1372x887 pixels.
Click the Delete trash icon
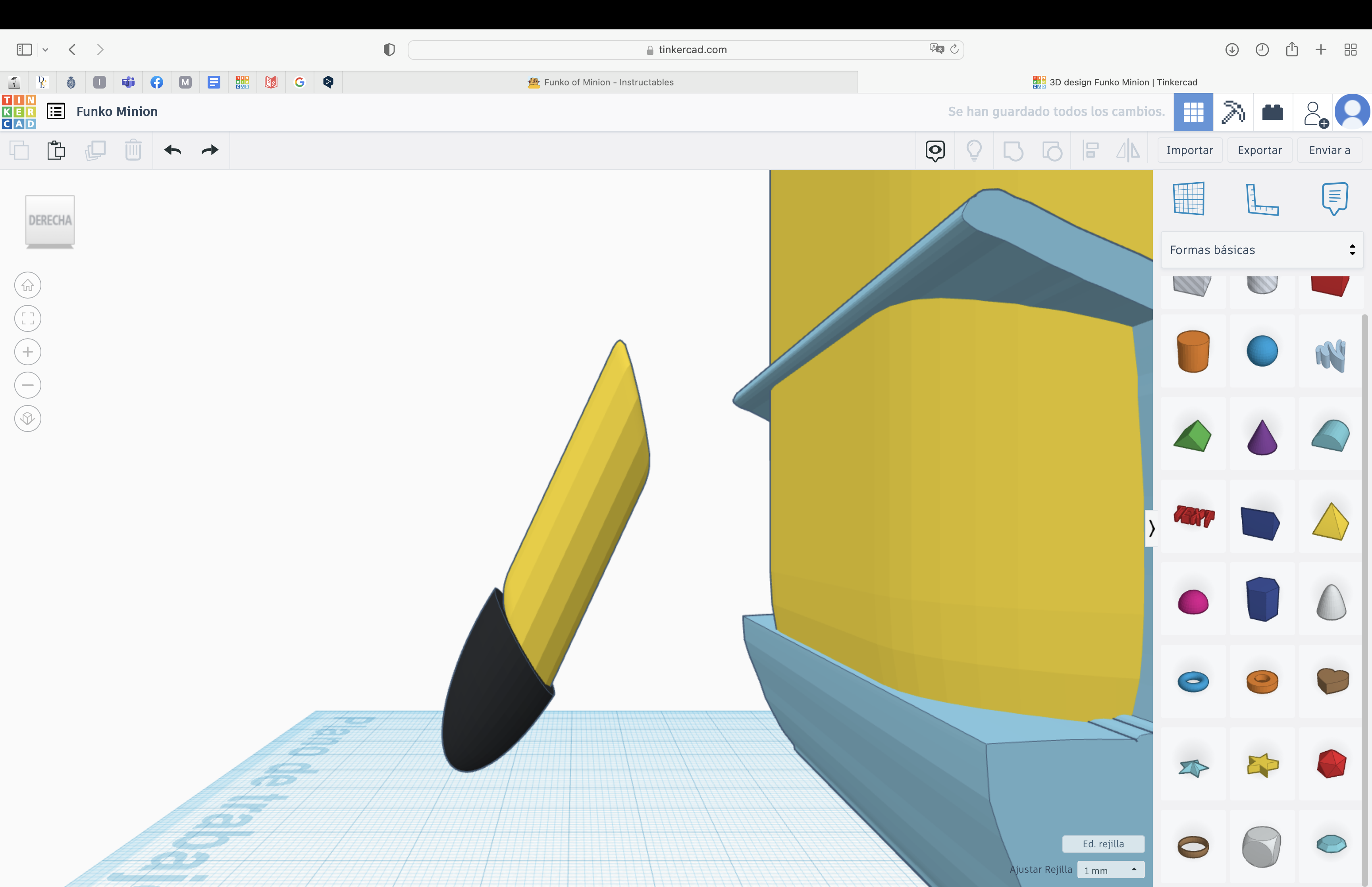click(x=133, y=150)
